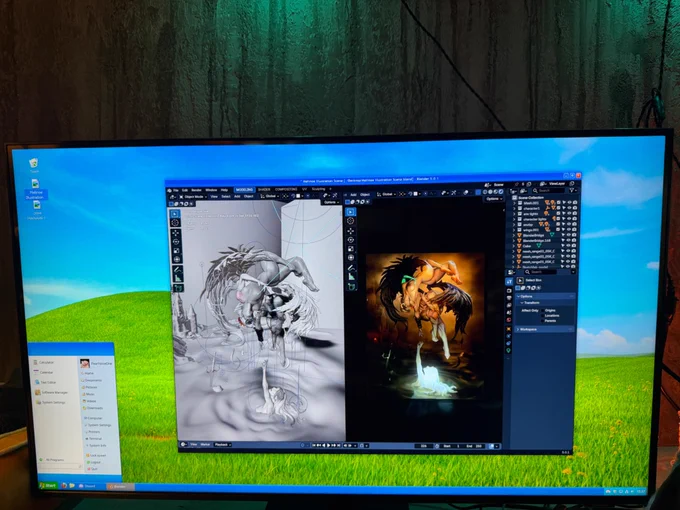Select the Cursor tool in rendered viewport
680x510 pixels.
[350, 221]
